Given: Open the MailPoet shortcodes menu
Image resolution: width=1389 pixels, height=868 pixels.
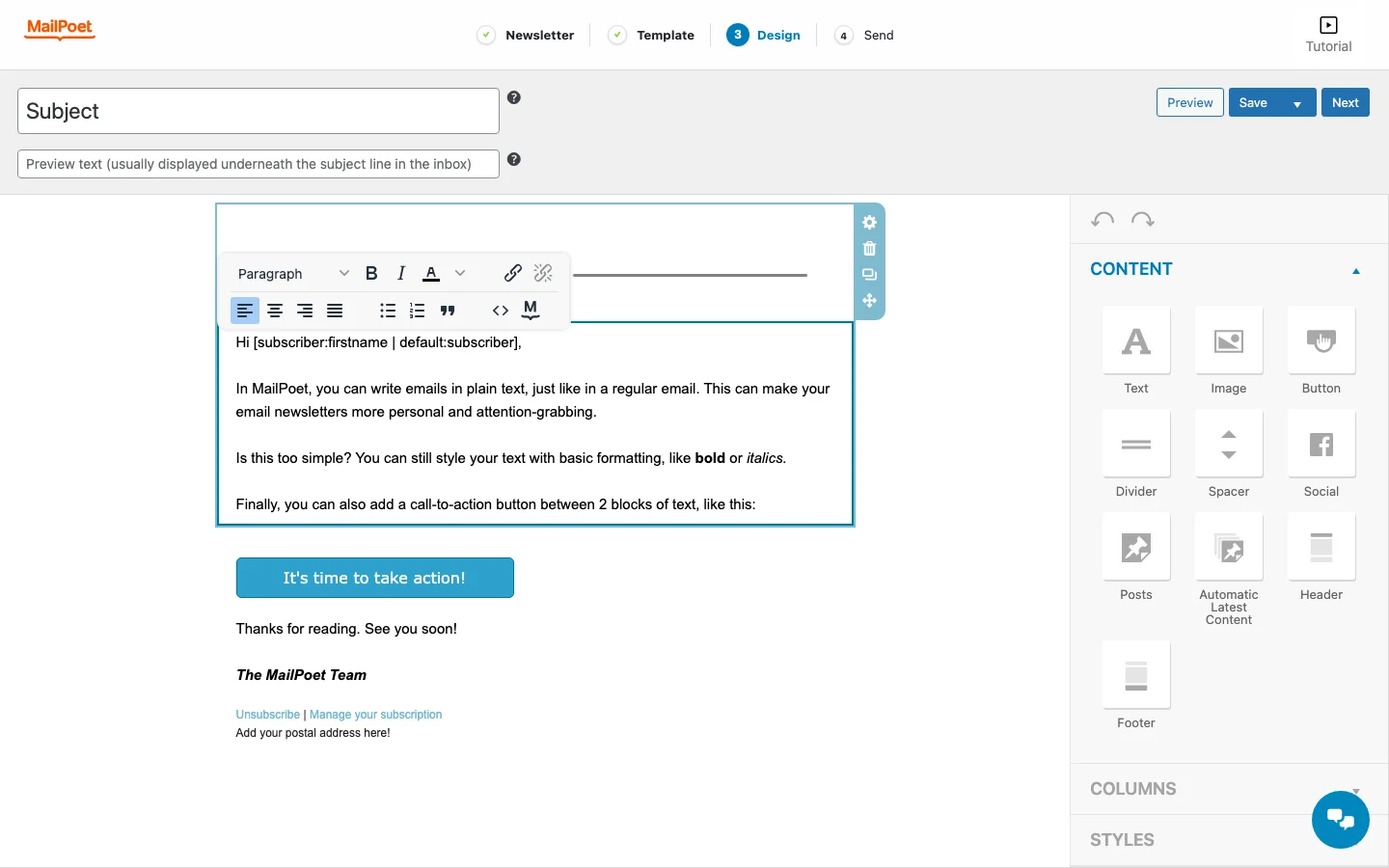Looking at the screenshot, I should coord(531,310).
